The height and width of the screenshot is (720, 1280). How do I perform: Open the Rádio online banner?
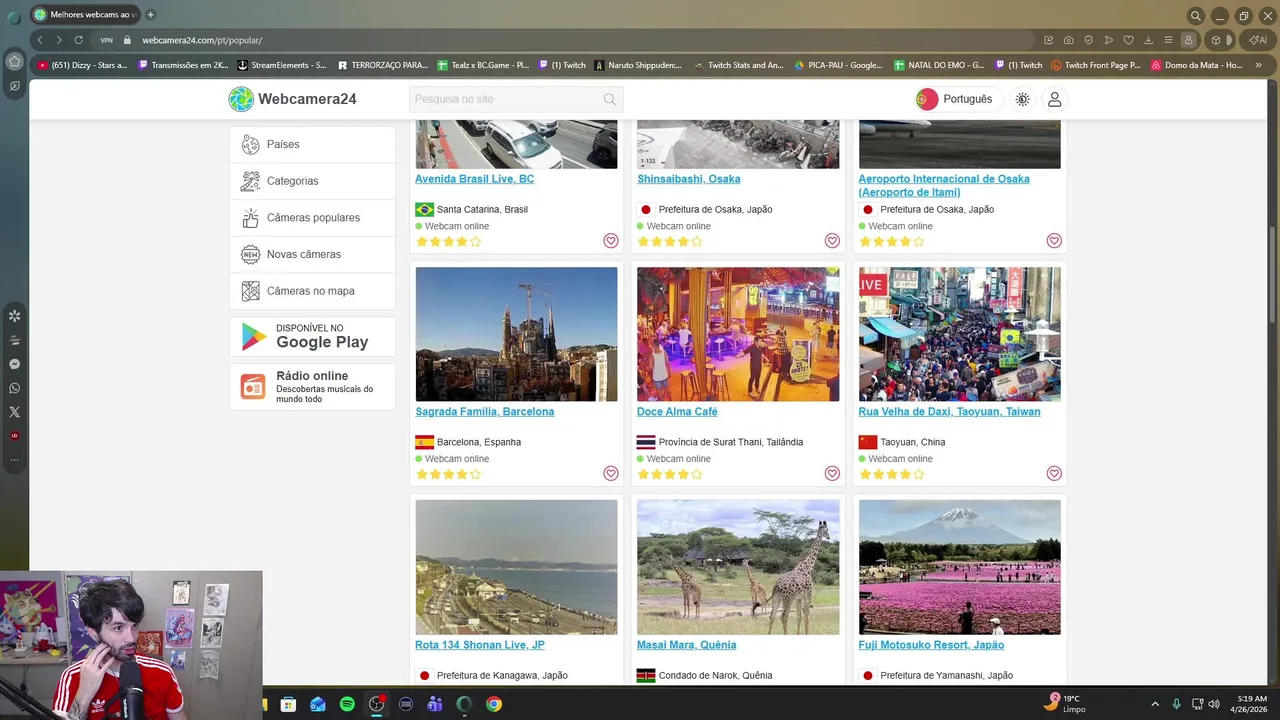(x=312, y=386)
